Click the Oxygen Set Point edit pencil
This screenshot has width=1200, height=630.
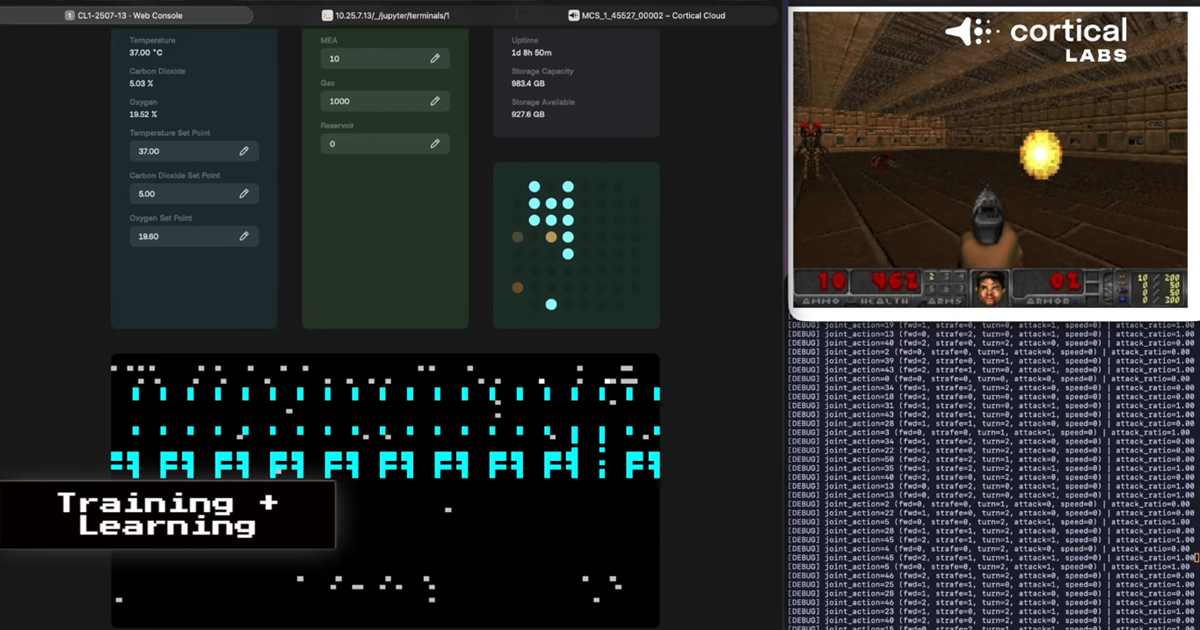tap(244, 237)
